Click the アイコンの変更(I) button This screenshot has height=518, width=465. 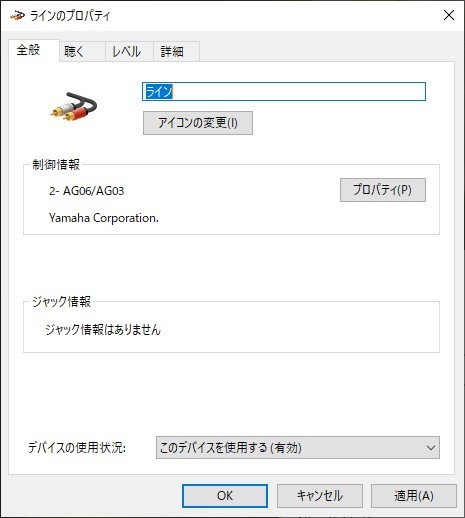198,123
